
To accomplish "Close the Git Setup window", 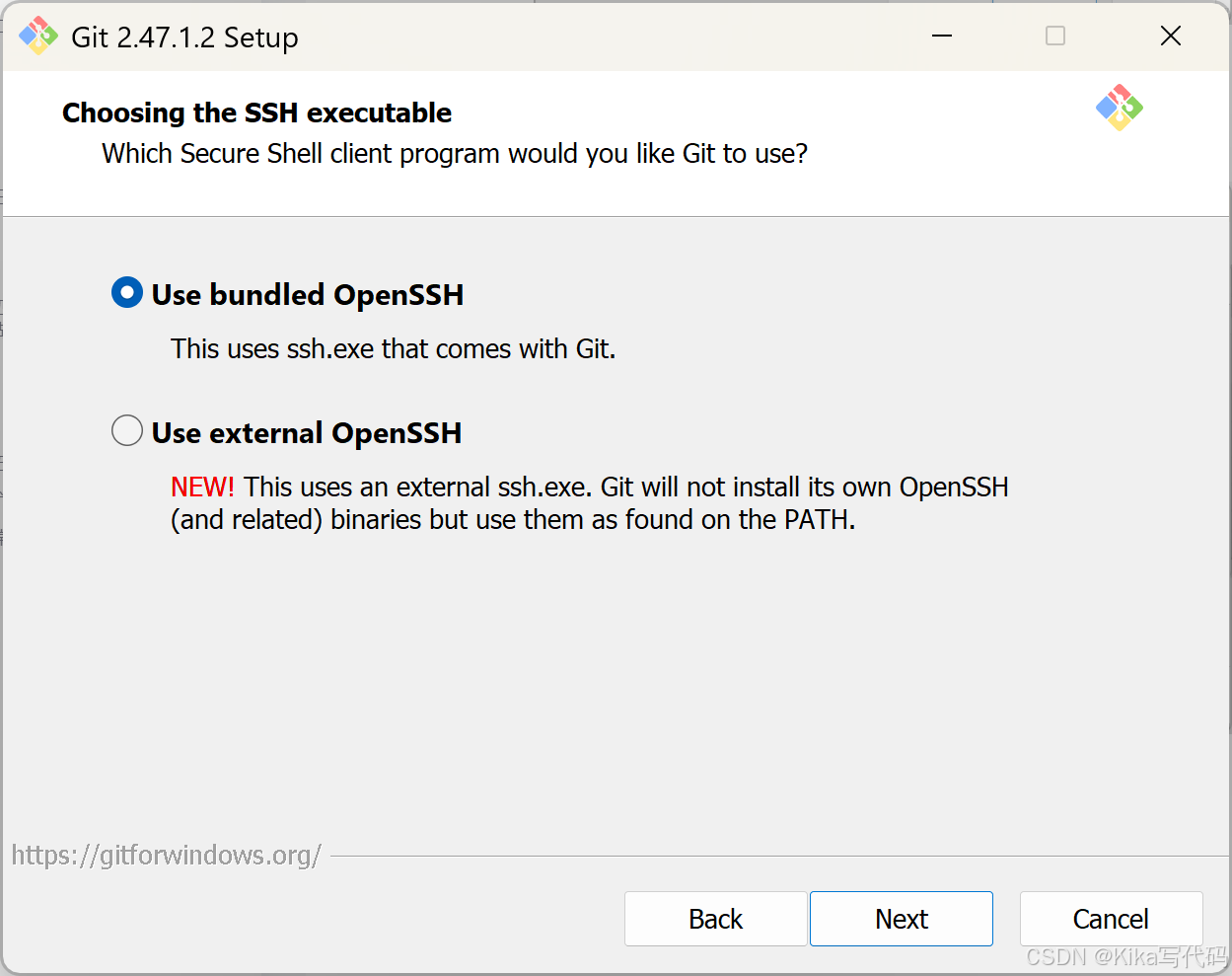I will [1171, 37].
